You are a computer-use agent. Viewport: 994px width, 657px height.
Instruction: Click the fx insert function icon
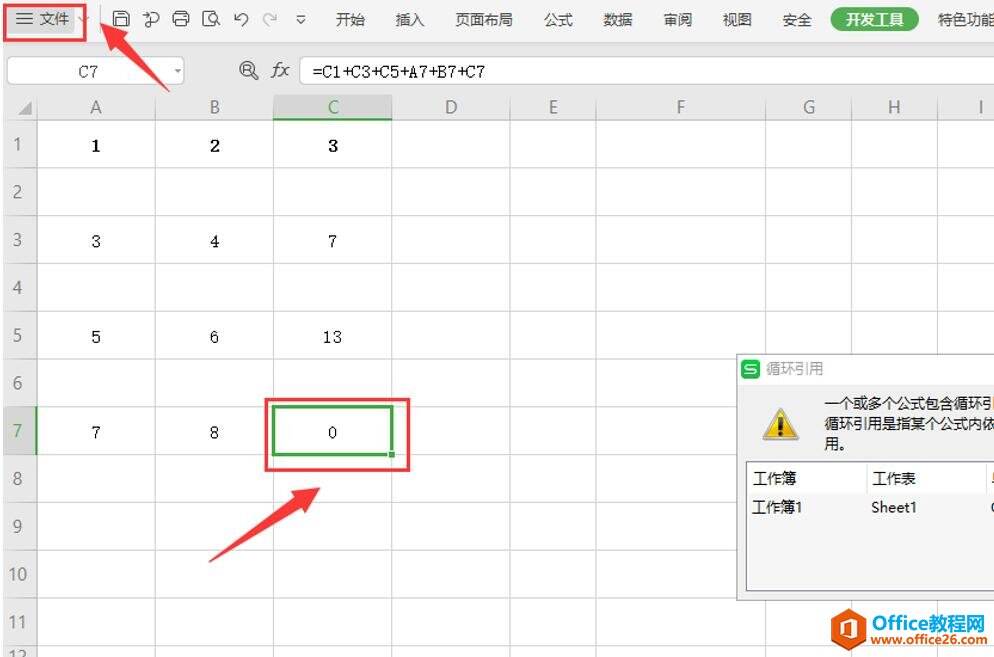point(280,70)
